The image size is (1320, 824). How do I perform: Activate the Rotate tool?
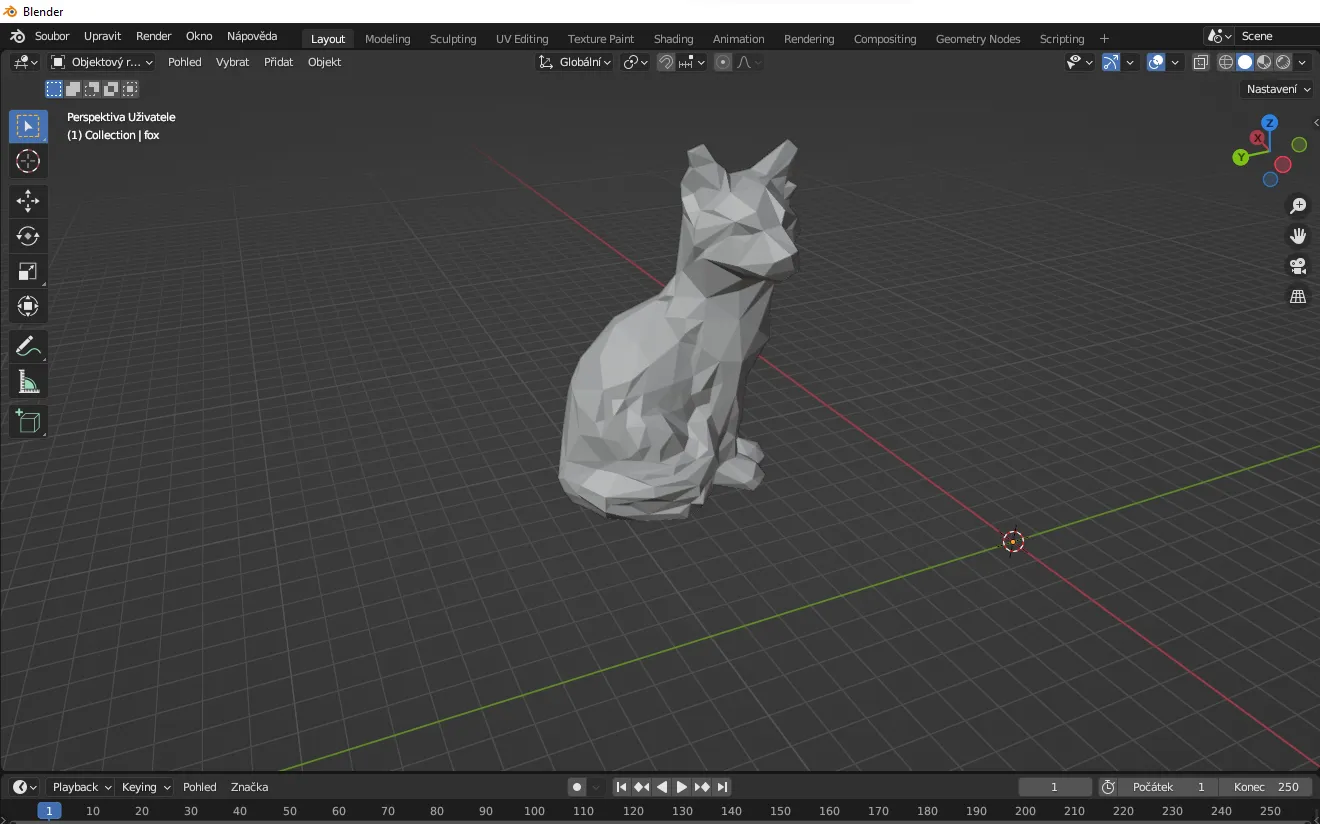coord(28,236)
